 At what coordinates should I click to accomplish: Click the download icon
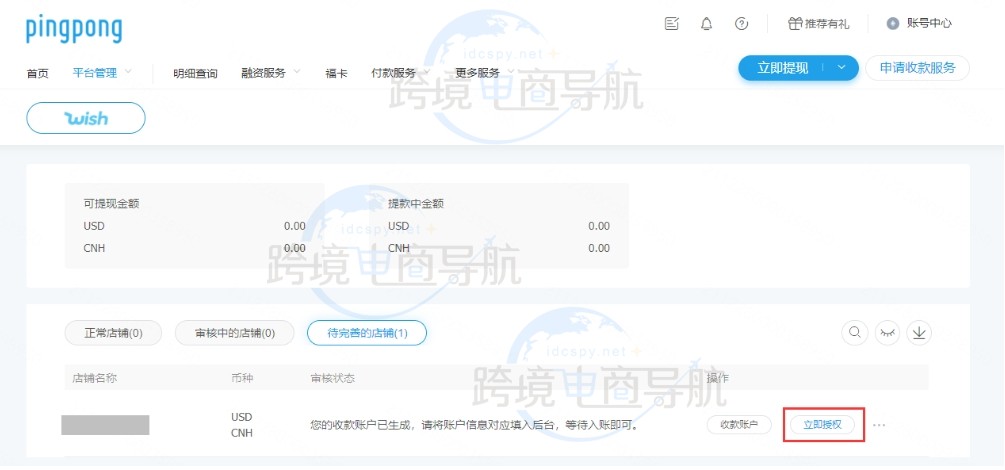[919, 333]
